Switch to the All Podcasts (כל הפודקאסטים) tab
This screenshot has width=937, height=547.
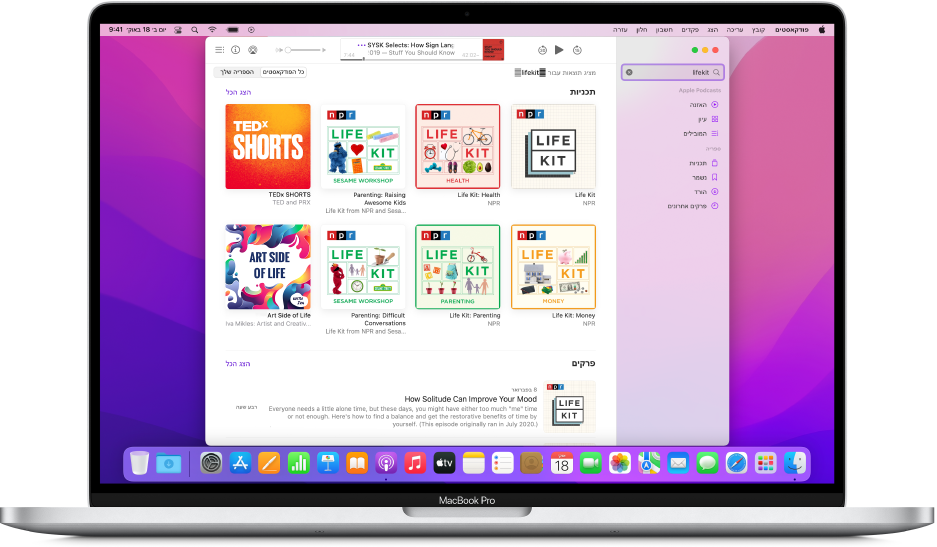coord(283,72)
